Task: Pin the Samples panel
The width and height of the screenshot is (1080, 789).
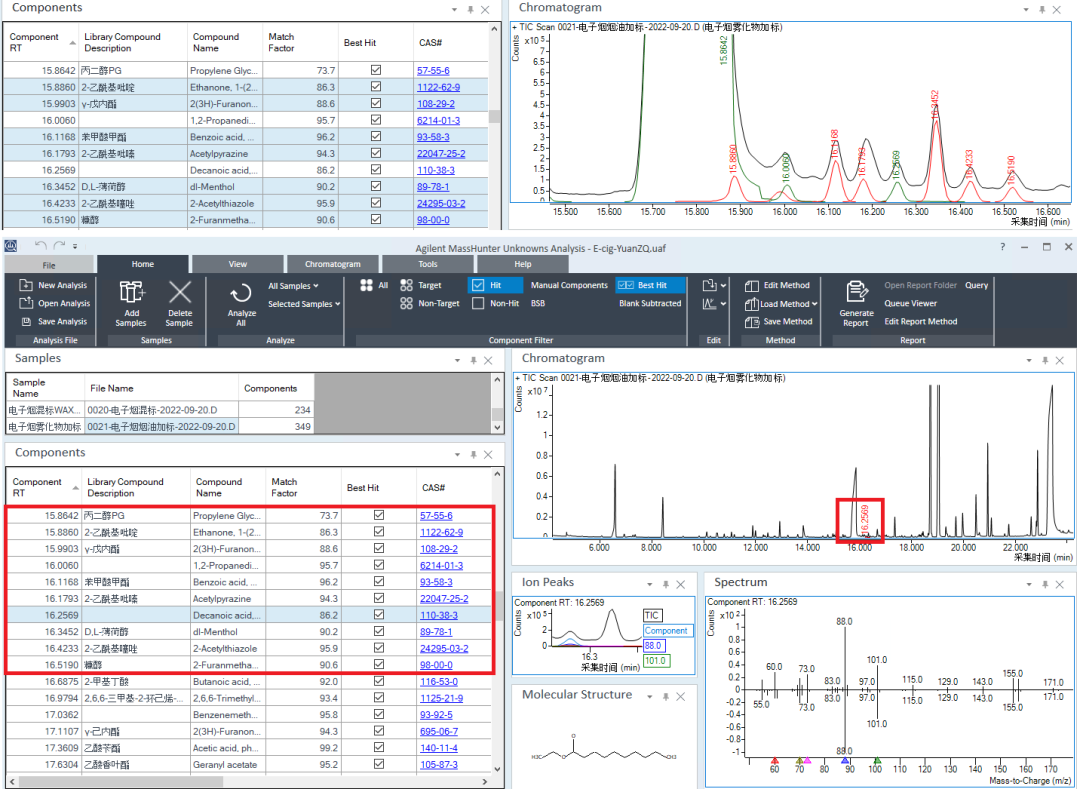Action: pos(474,360)
